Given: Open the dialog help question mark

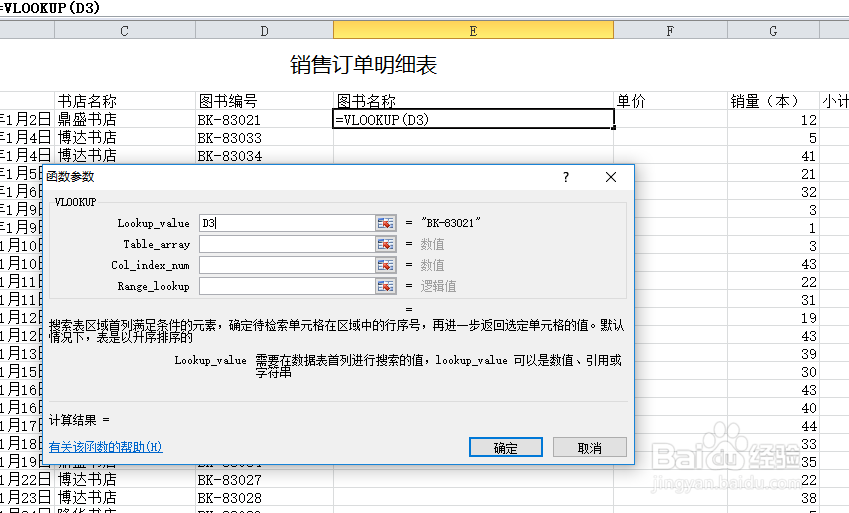Looking at the screenshot, I should (566, 177).
